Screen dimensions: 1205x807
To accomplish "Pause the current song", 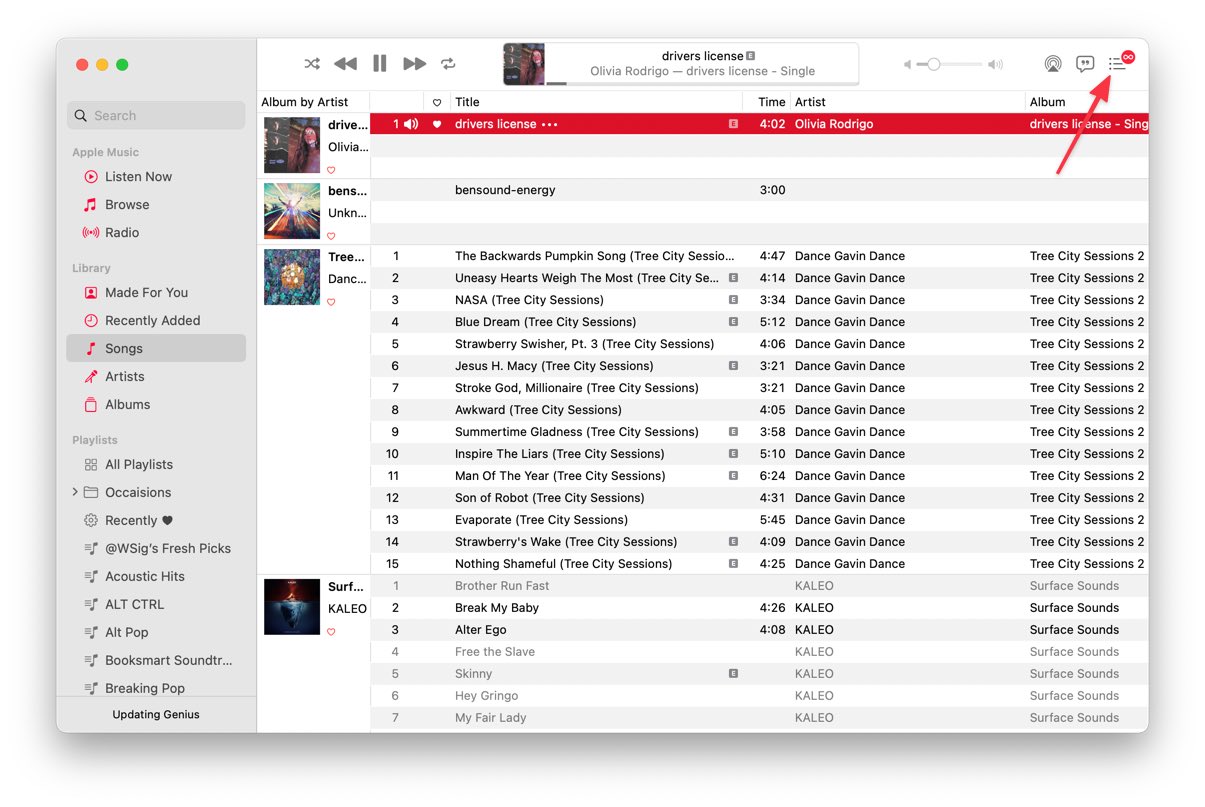I will click(380, 64).
